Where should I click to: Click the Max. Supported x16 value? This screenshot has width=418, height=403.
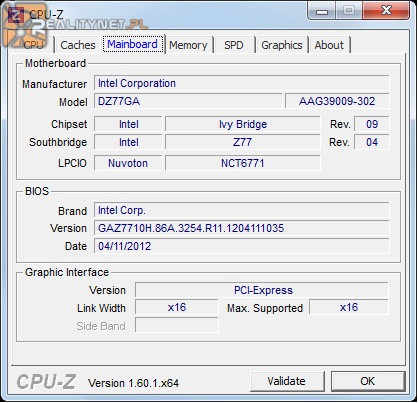(349, 307)
